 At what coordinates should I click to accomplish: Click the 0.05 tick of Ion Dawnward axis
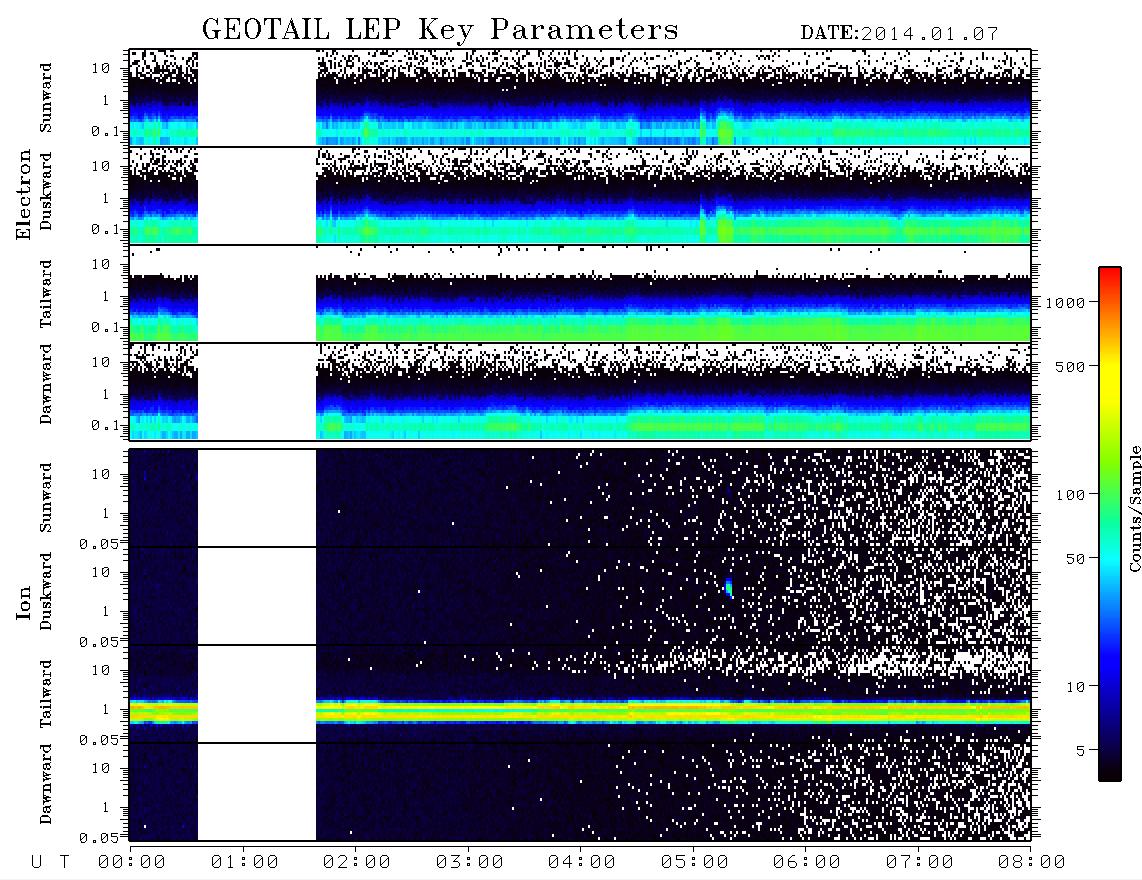click(98, 838)
